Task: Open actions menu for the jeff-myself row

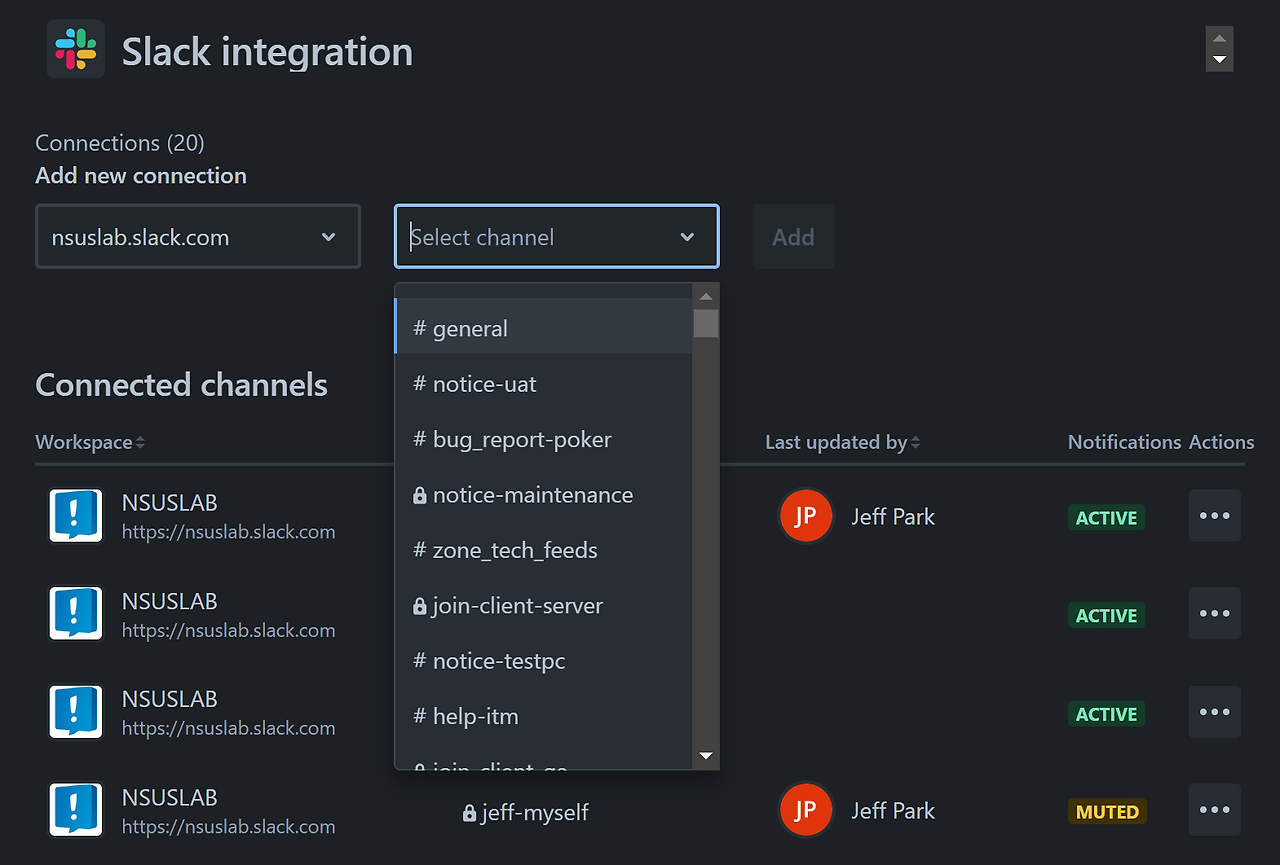Action: click(x=1214, y=810)
